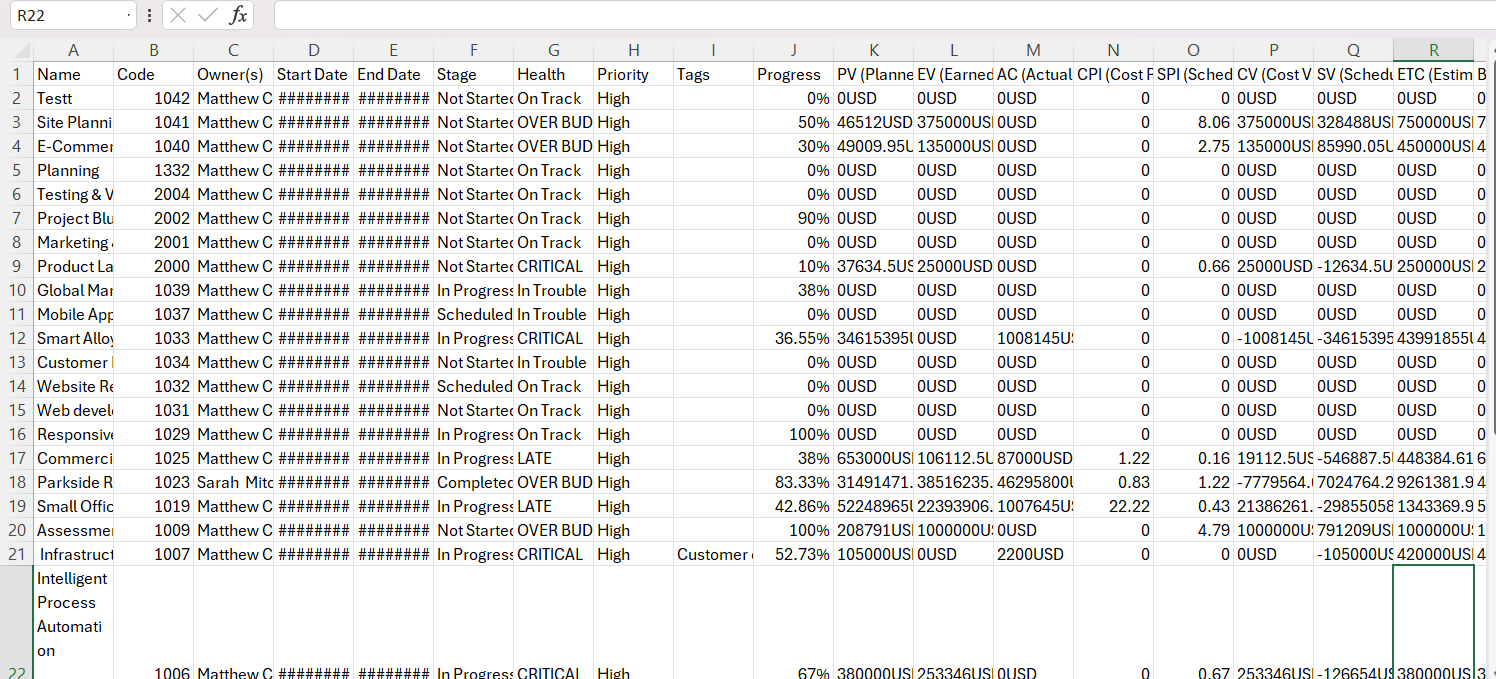Viewport: 1496px width, 679px height.
Task: Click the SPI cell showing 0.43
Action: coord(1193,506)
